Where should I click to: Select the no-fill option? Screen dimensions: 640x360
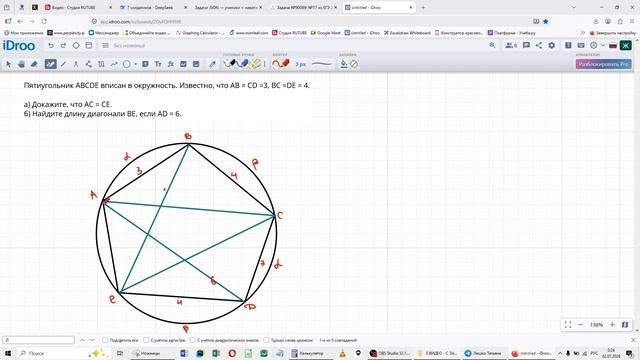click(x=354, y=64)
